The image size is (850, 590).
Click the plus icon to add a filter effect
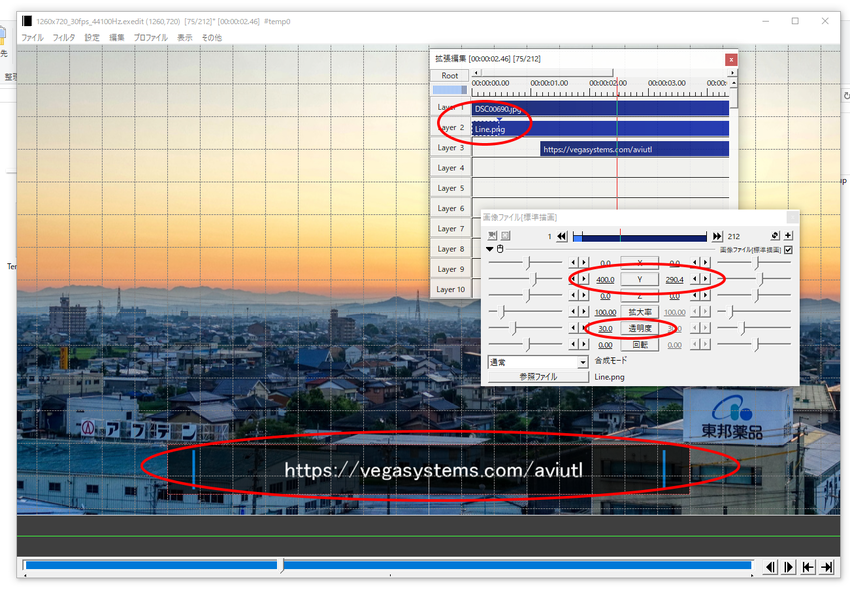pyautogui.click(x=788, y=235)
